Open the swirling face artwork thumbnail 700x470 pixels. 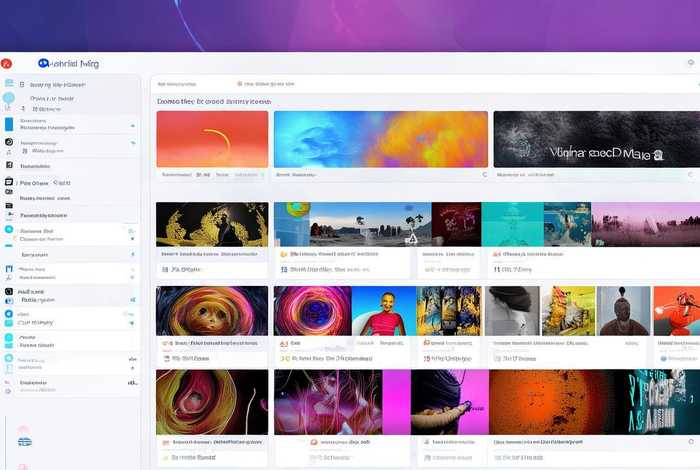(212, 311)
